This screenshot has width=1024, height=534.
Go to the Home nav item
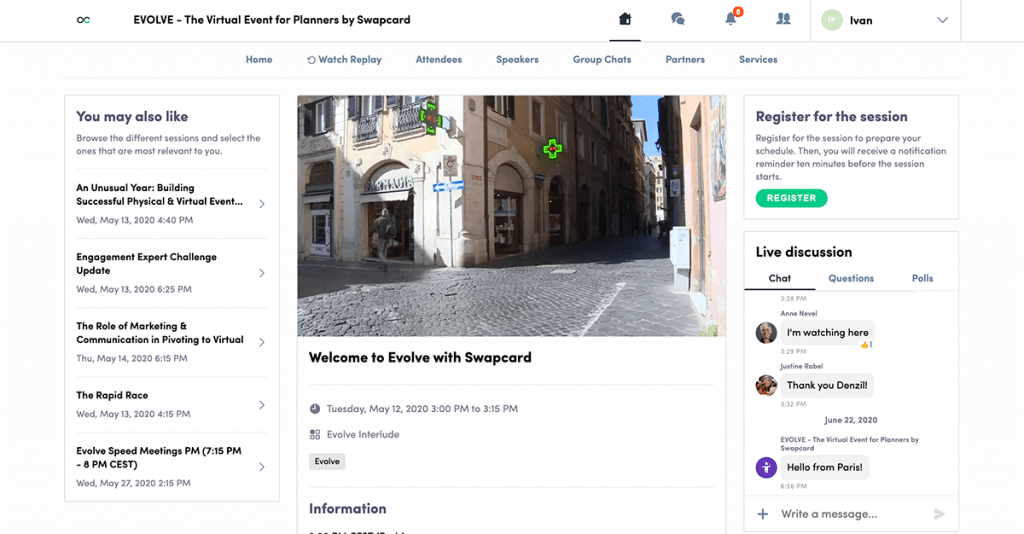point(259,59)
